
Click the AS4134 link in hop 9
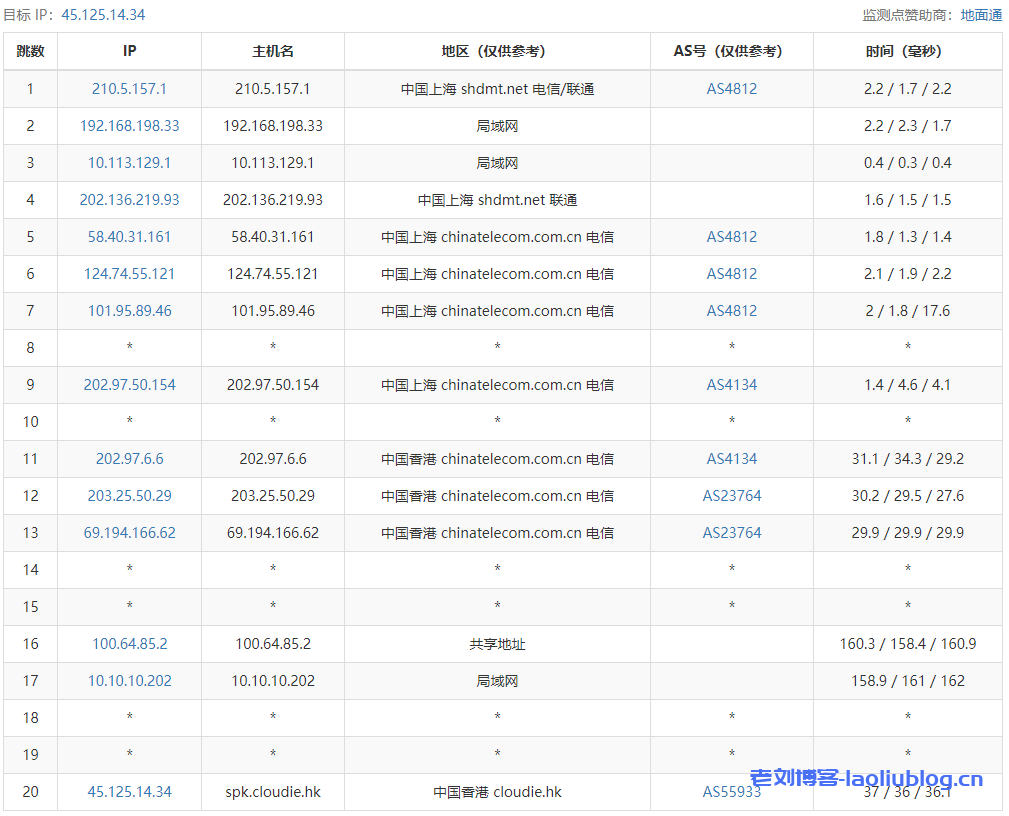coord(731,385)
